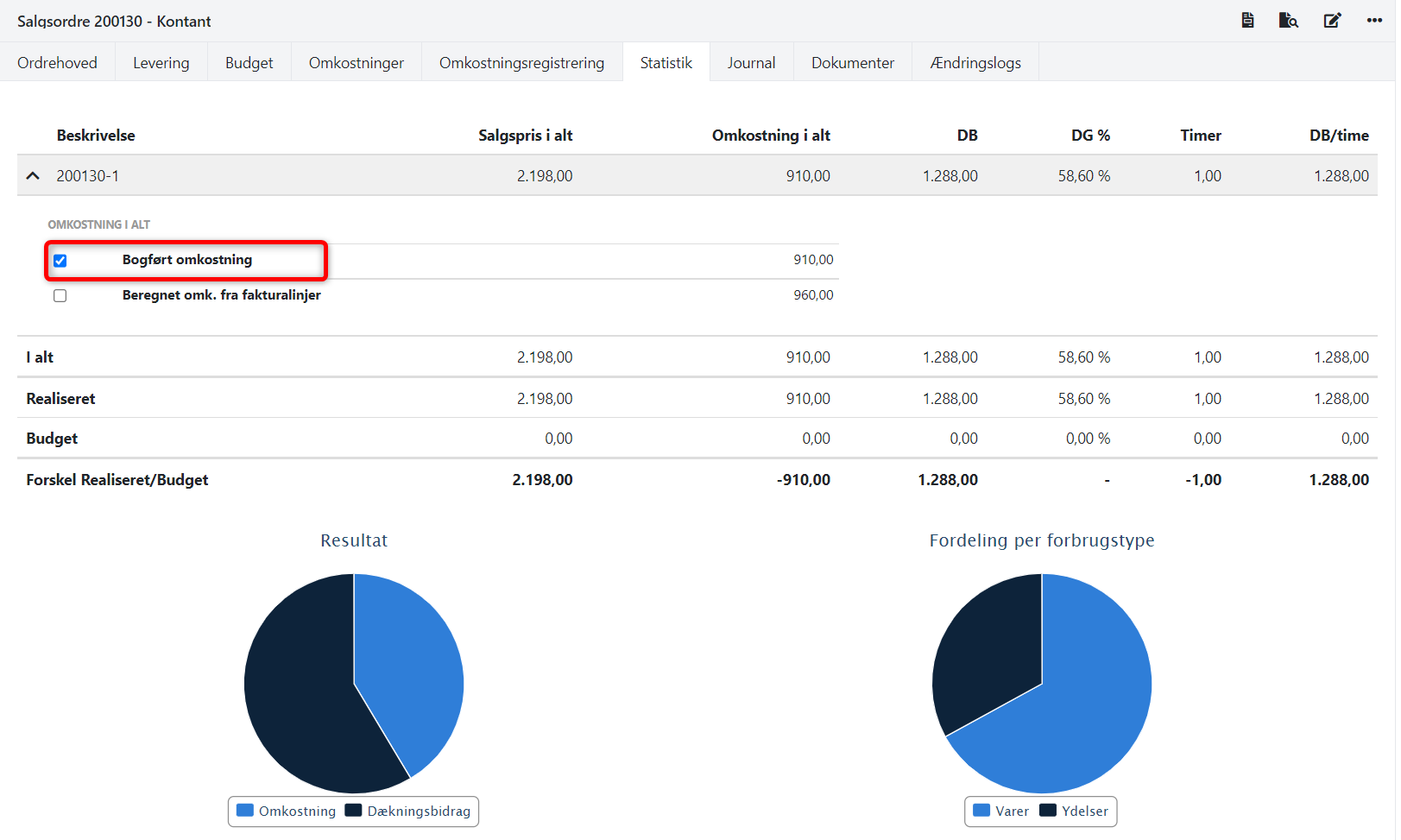This screenshot has width=1401, height=840.
Task: View the Ændringslogs tab
Action: [975, 63]
